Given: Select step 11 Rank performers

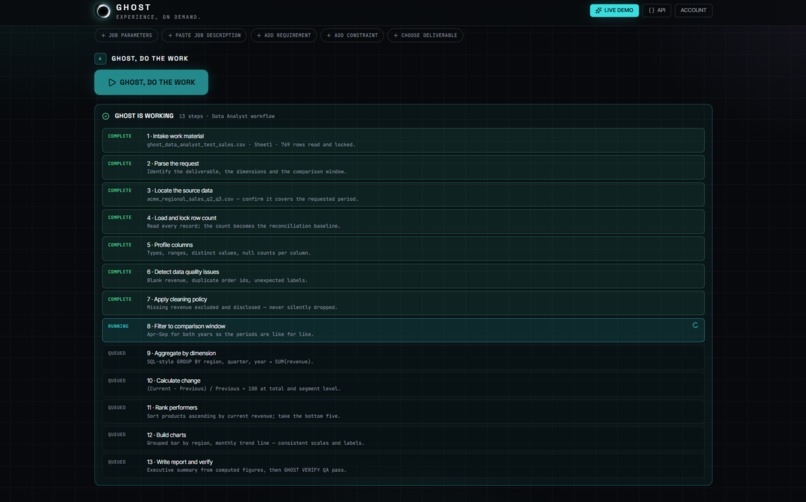Looking at the screenshot, I should pos(403,412).
